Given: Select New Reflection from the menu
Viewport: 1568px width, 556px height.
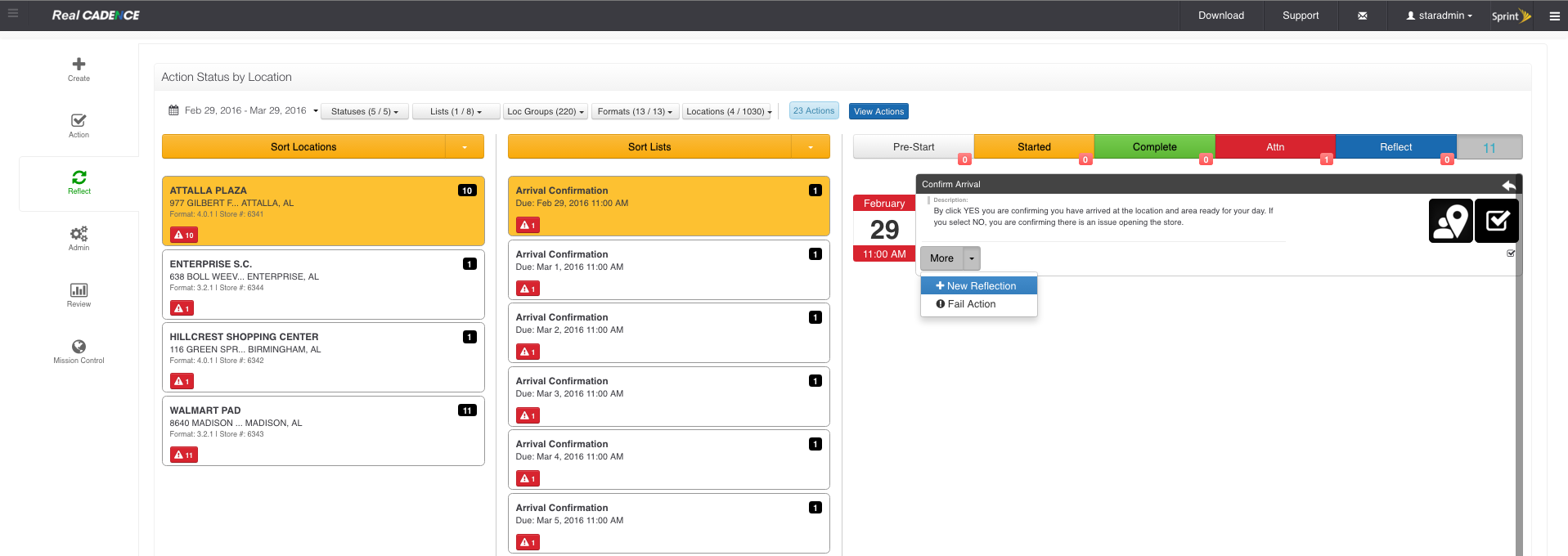Looking at the screenshot, I should pos(979,286).
